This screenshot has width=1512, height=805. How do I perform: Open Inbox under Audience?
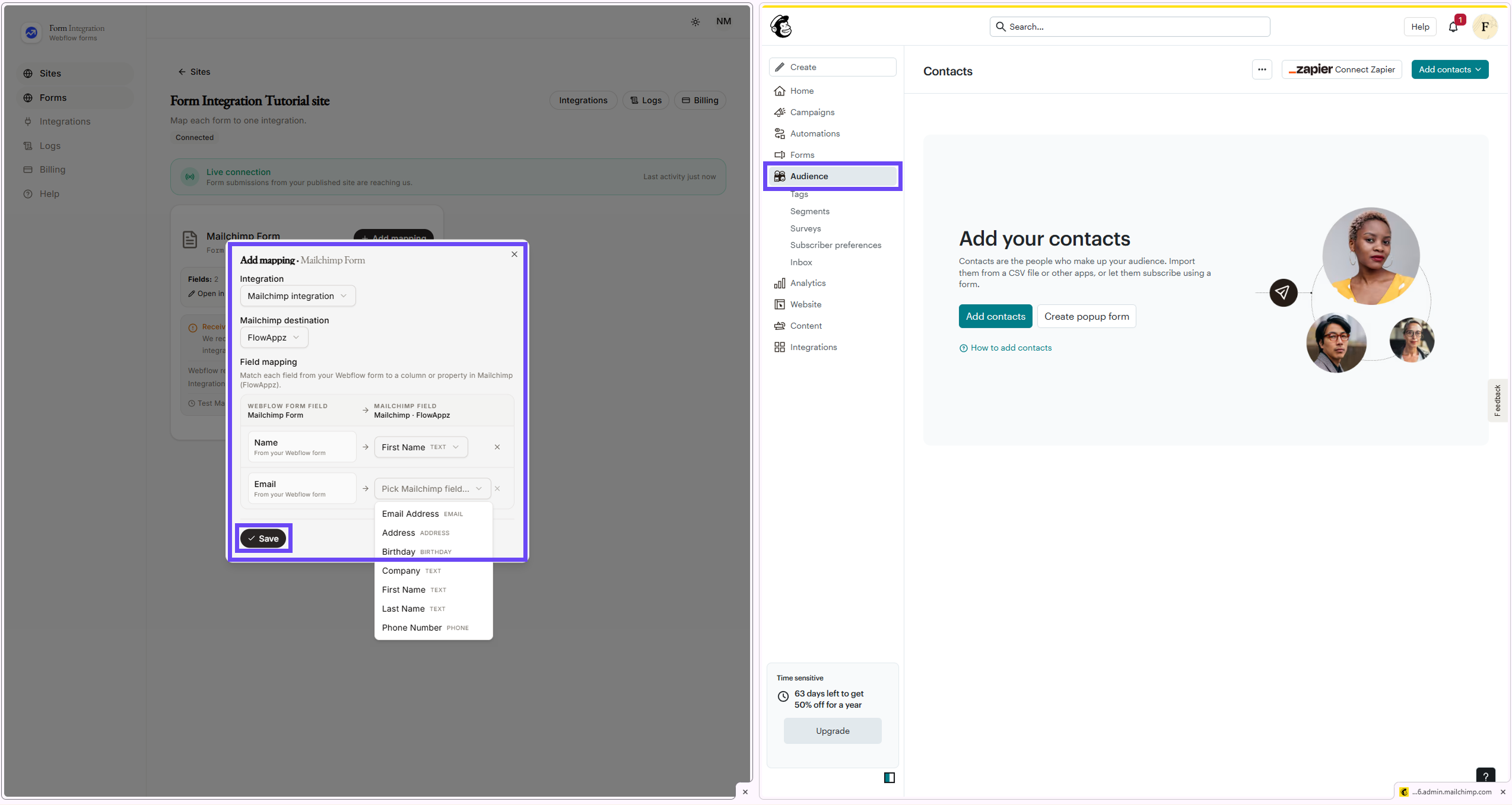click(x=801, y=263)
